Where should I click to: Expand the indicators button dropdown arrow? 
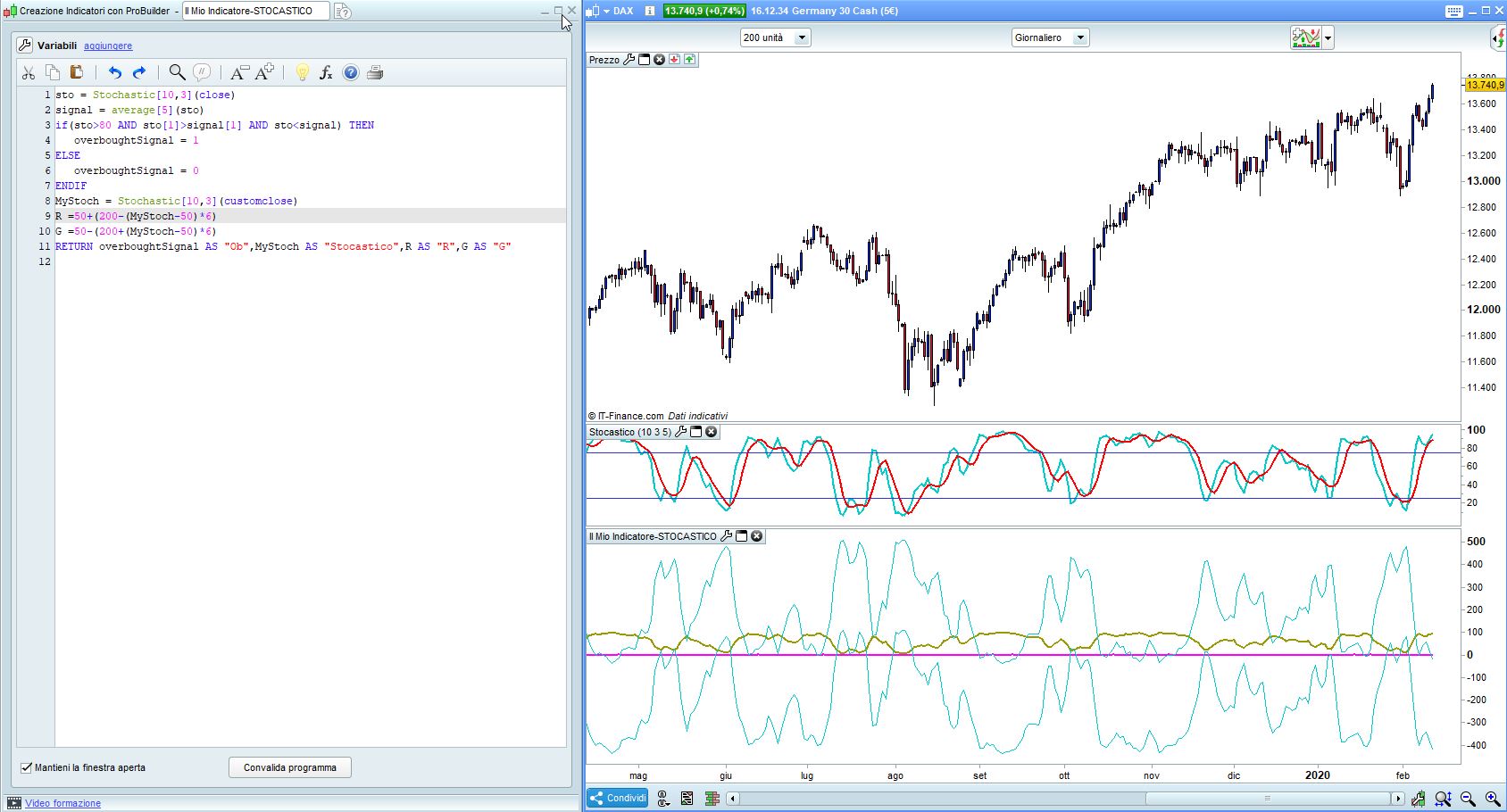point(1328,37)
